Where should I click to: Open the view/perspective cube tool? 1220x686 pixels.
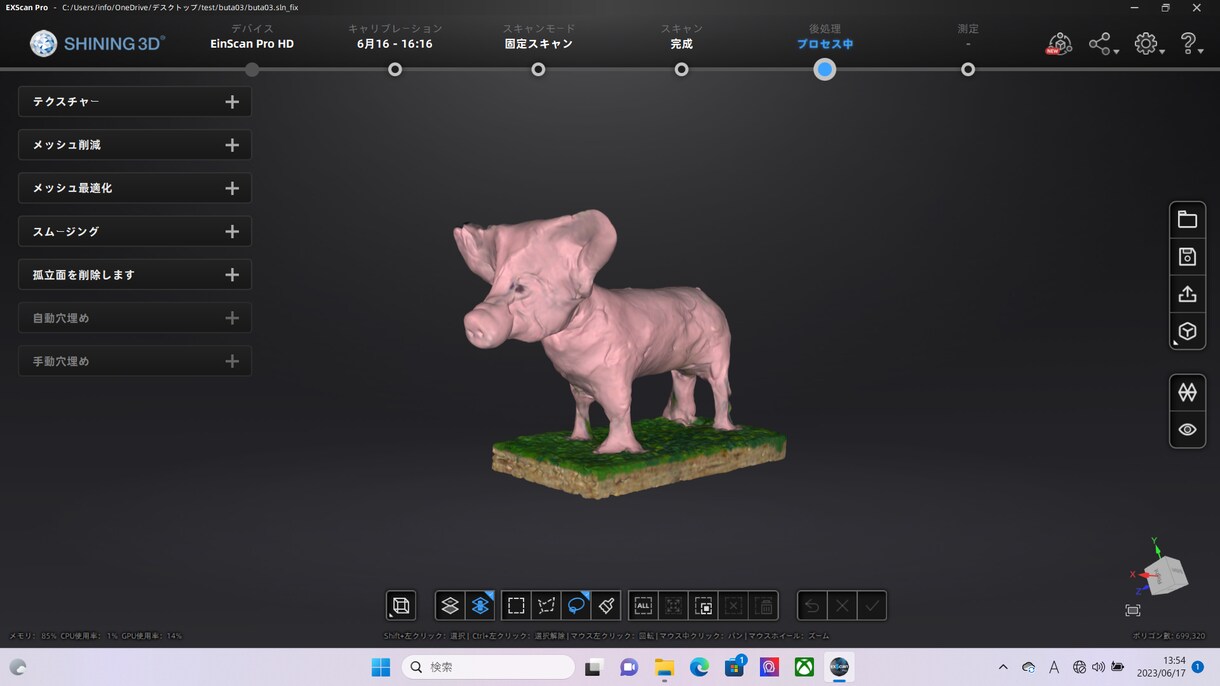[x=401, y=605]
